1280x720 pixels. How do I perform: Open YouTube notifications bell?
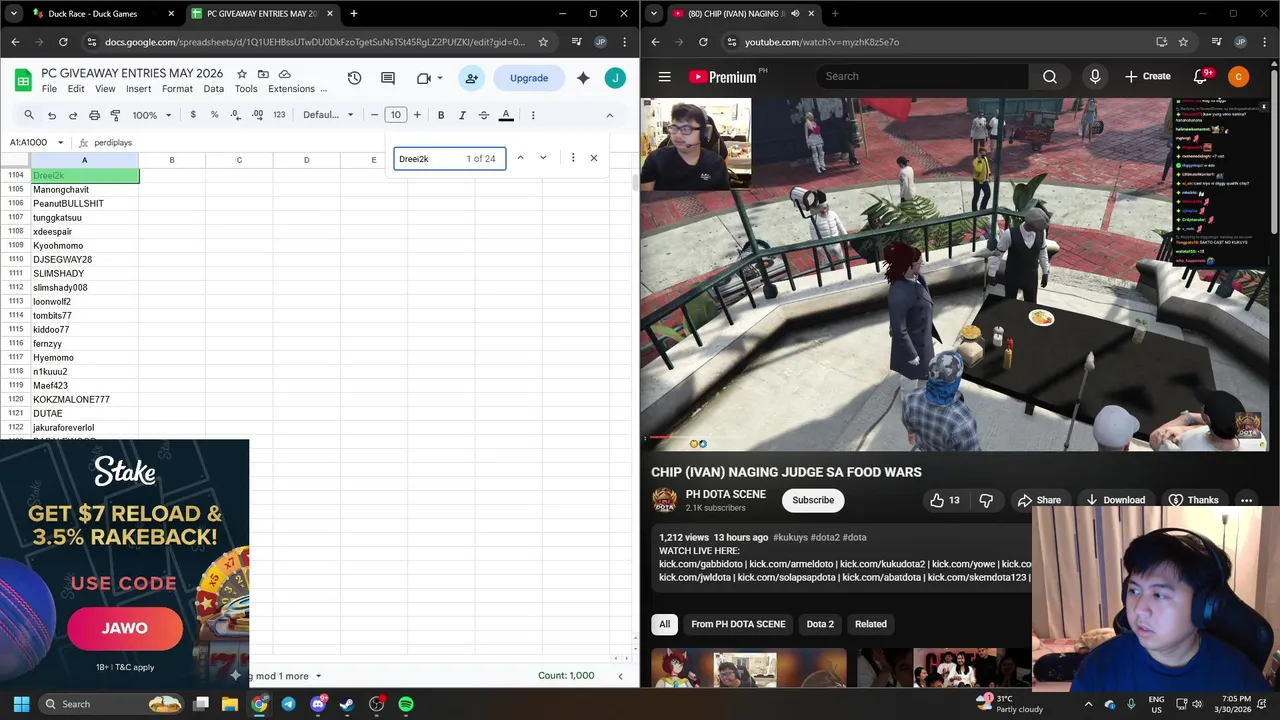pos(1201,76)
